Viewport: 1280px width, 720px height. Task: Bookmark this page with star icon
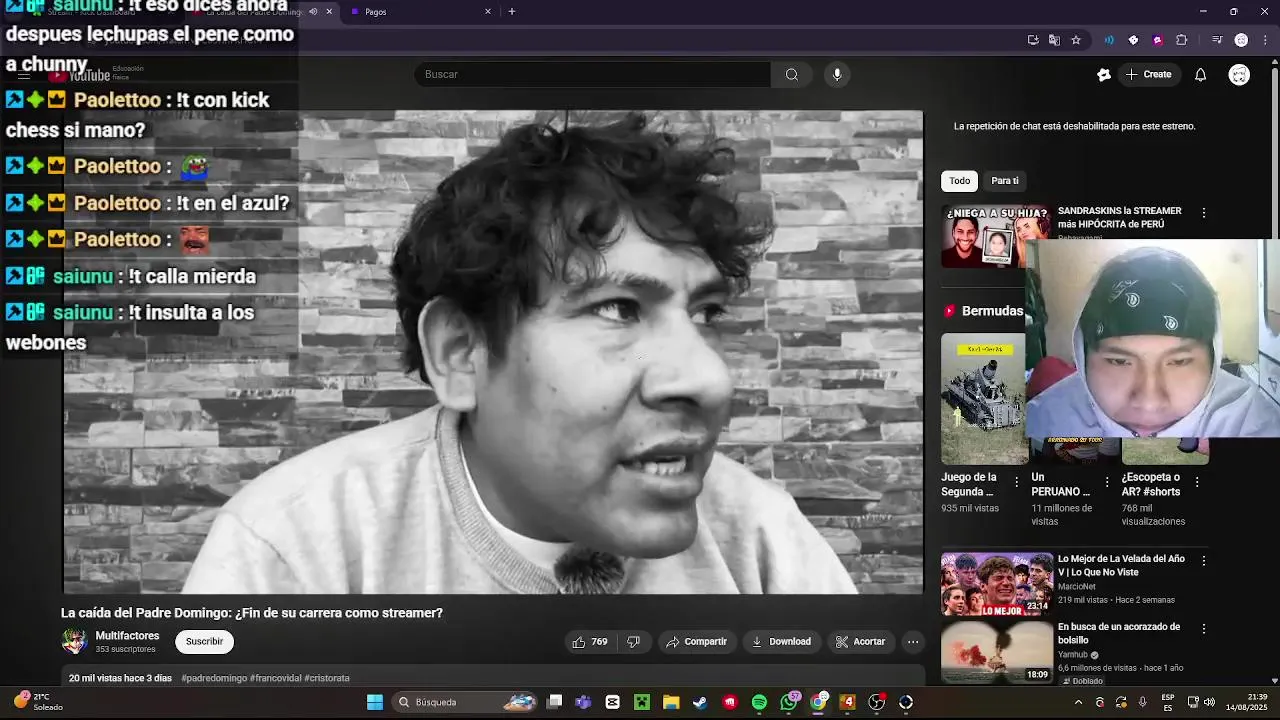tap(1076, 40)
